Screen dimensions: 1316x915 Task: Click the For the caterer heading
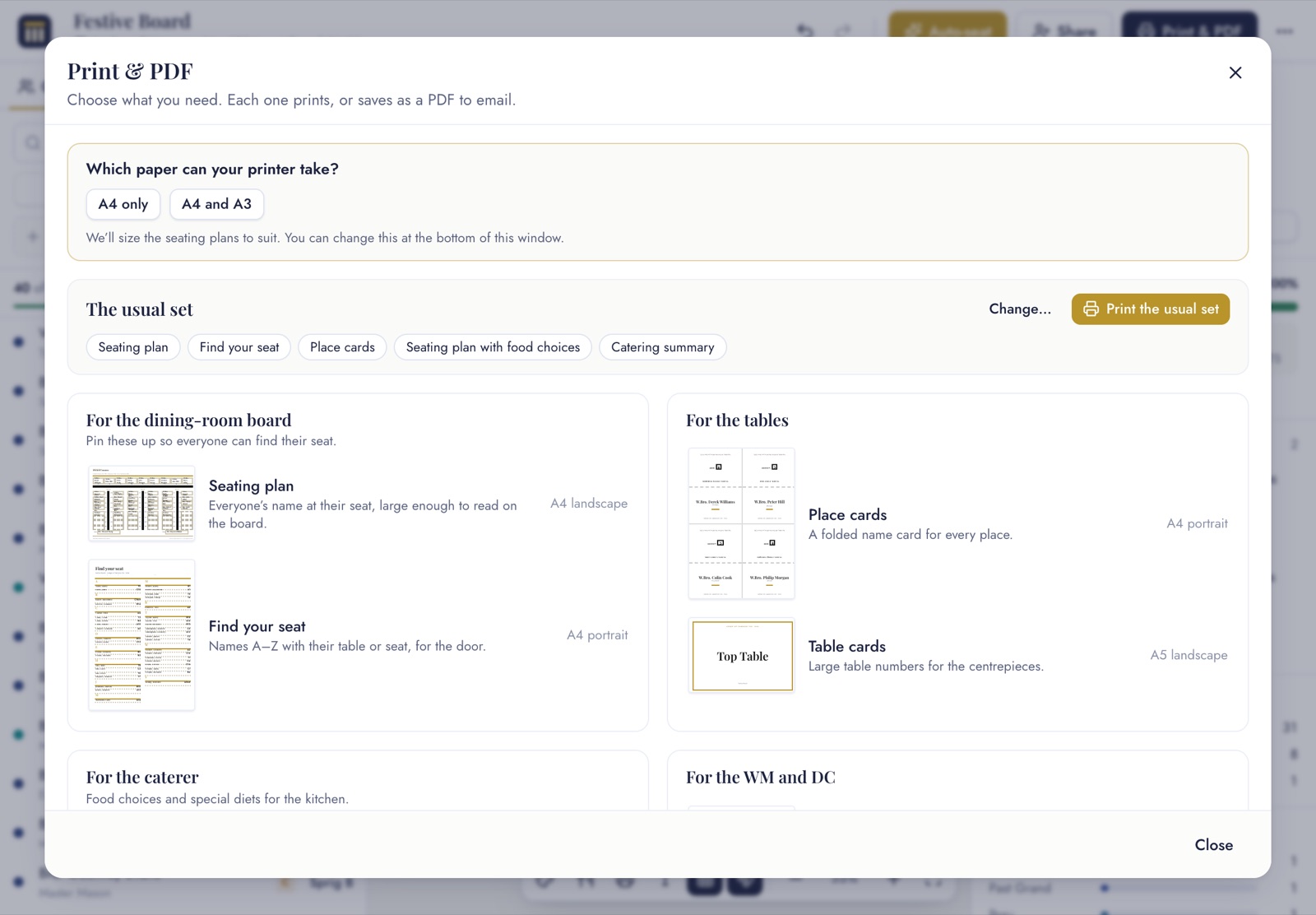click(142, 778)
